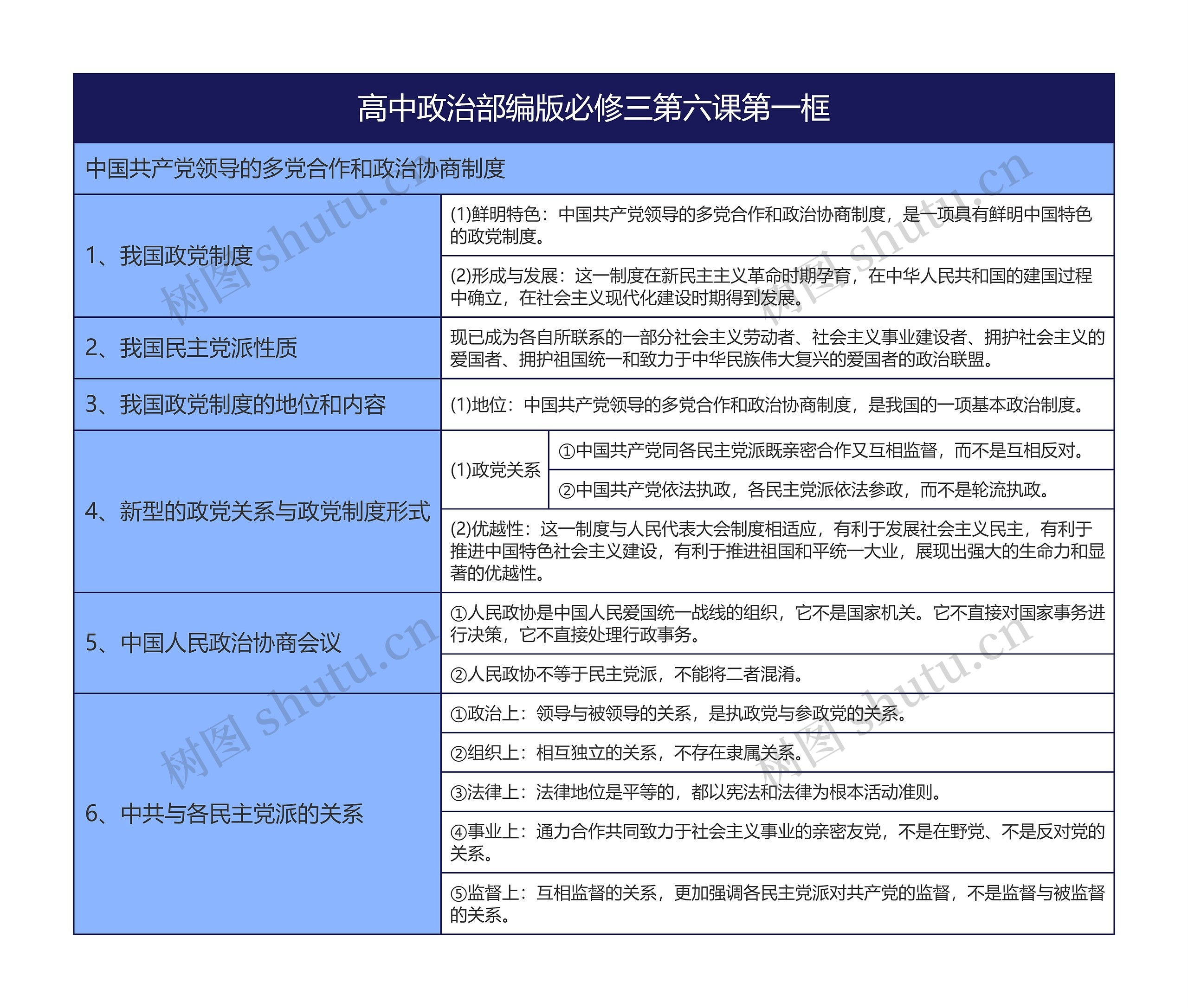Screen dimensions: 1188x1008
Task: Select the ①中国共产党同各民主党派 cooperation cell
Action: [x=831, y=450]
